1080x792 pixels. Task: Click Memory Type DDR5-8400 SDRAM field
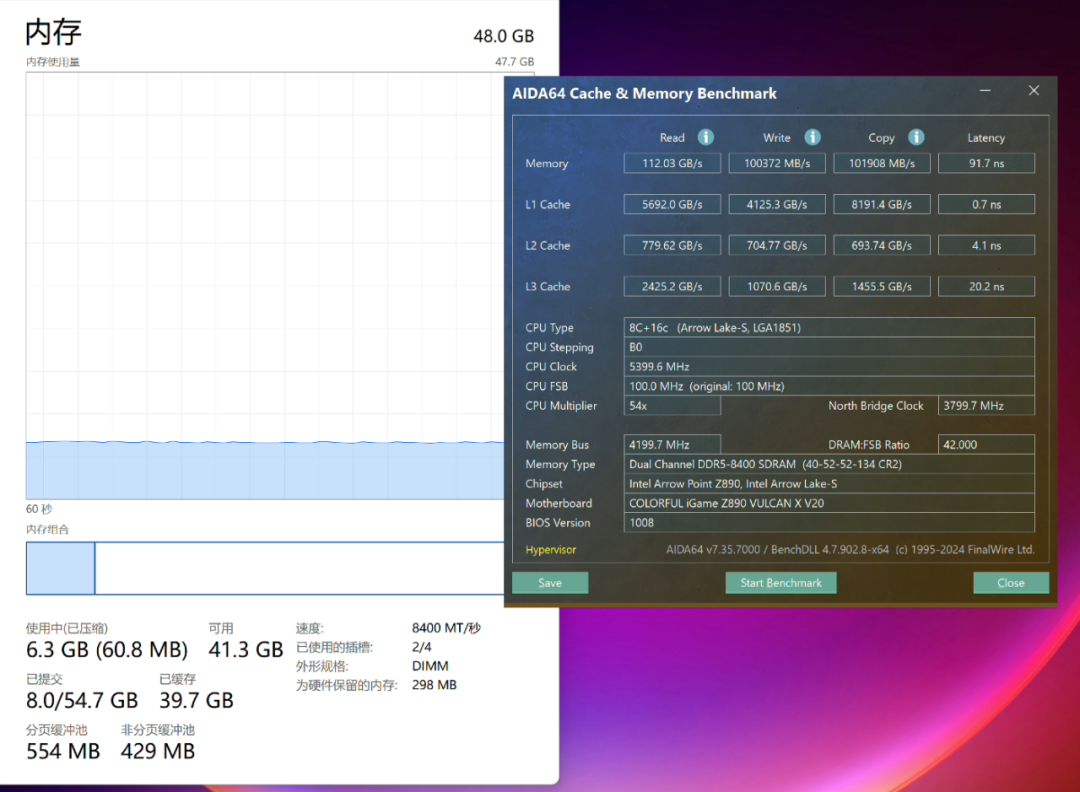click(x=829, y=464)
